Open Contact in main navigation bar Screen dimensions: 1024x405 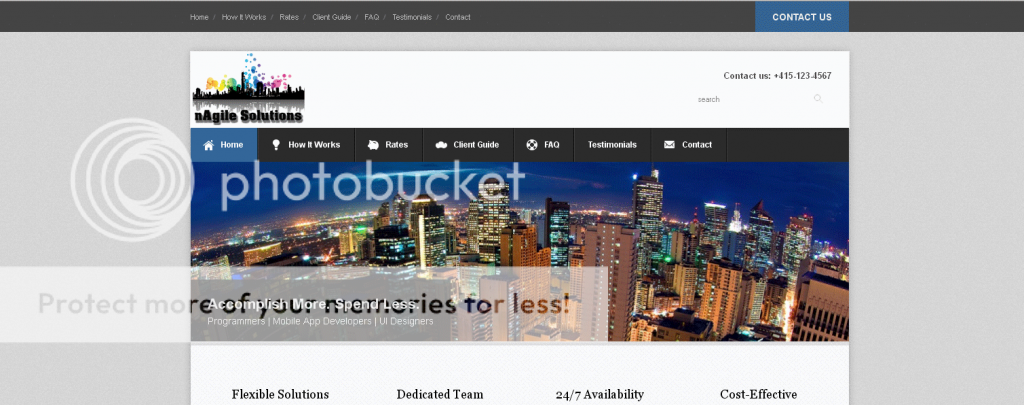(689, 145)
